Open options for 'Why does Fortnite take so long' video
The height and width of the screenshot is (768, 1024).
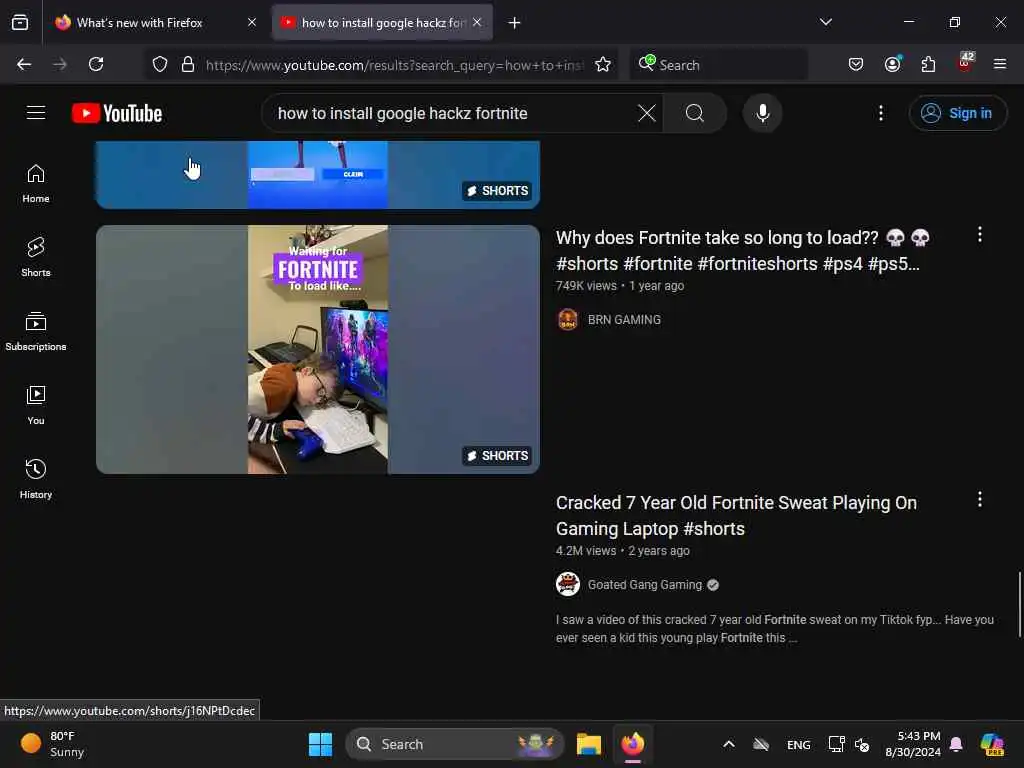pos(980,235)
